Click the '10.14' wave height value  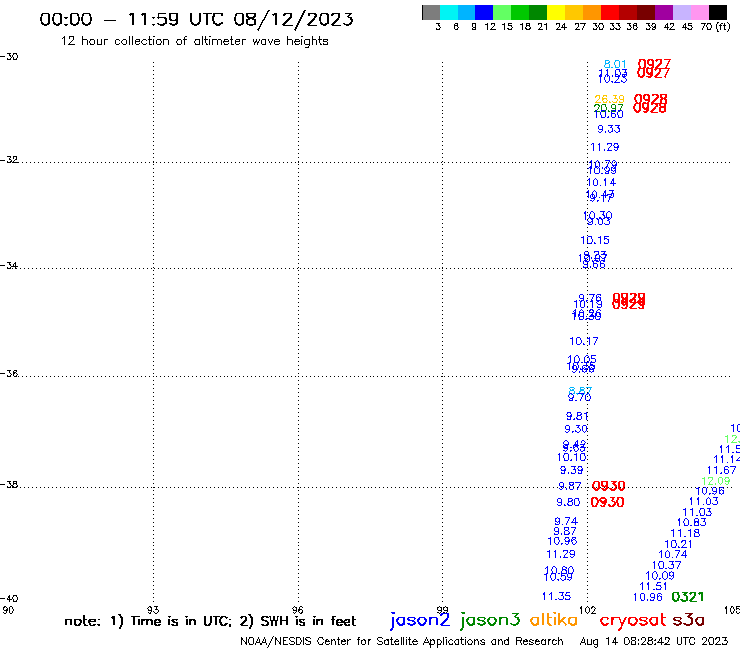click(601, 182)
